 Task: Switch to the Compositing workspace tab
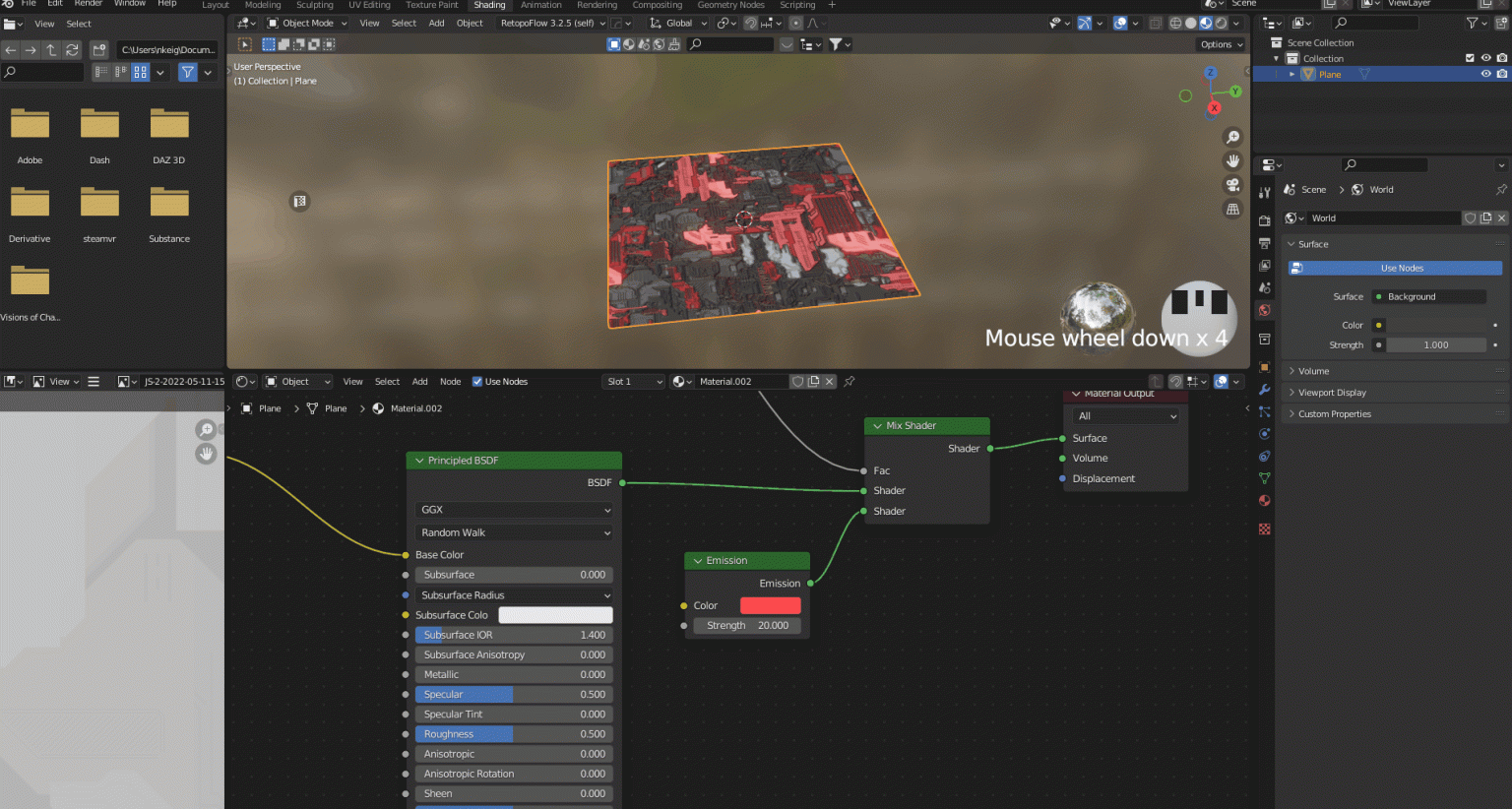tap(657, 5)
